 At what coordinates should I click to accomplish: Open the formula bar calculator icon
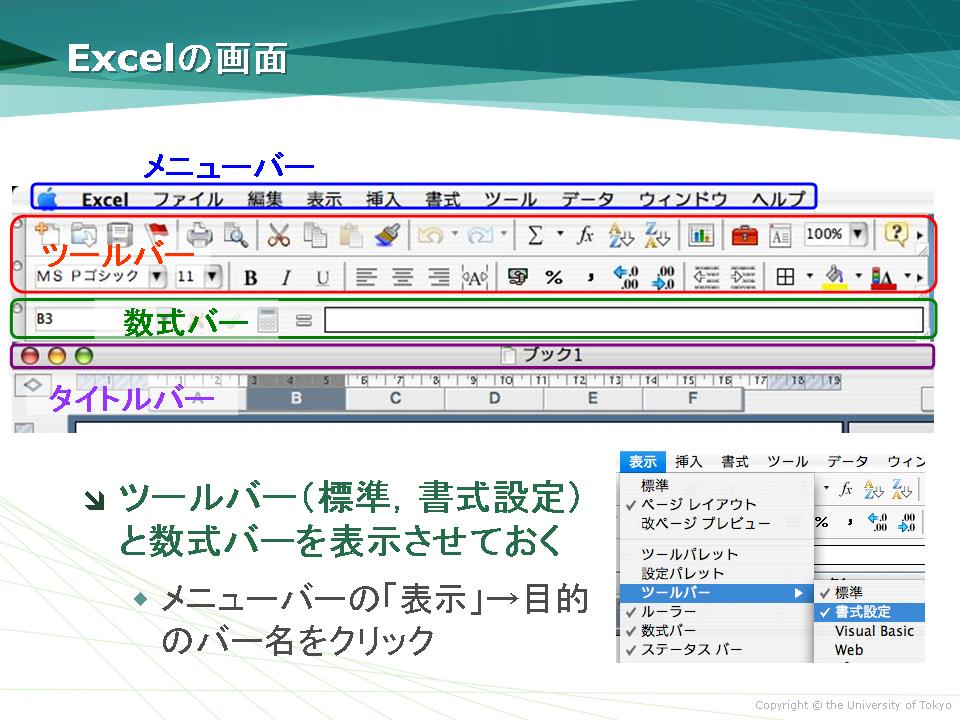click(268, 320)
